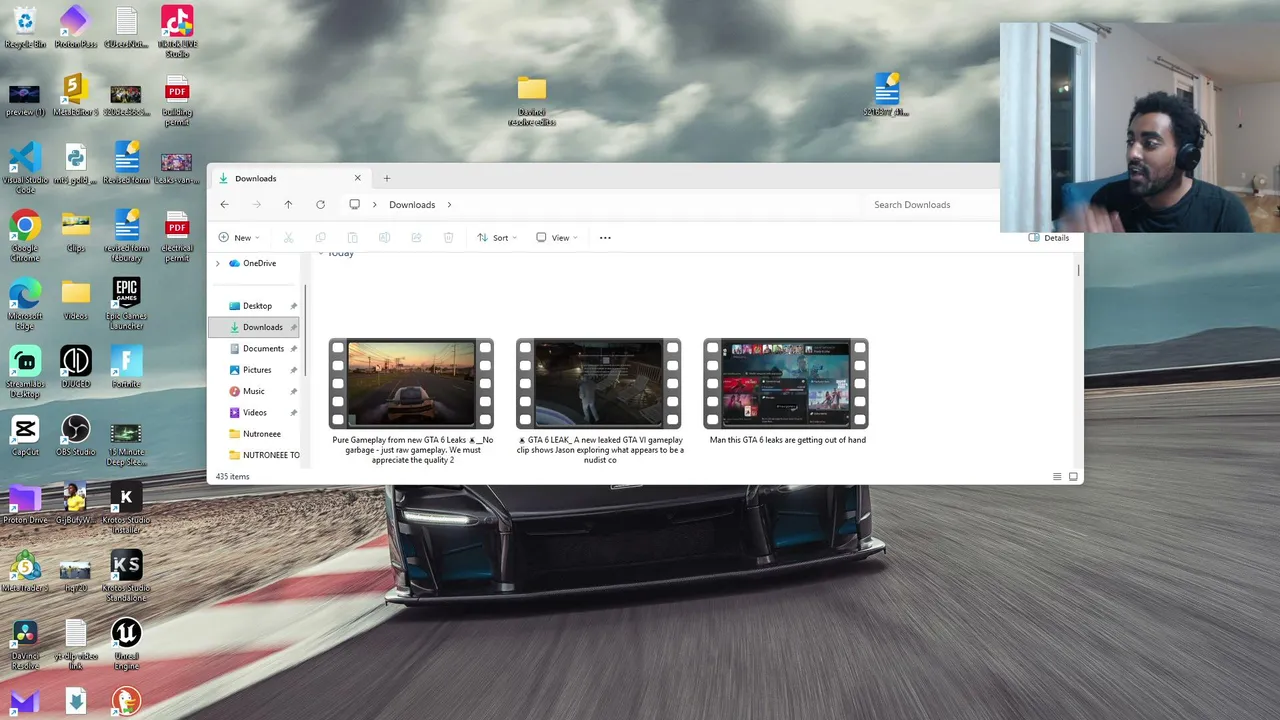
Task: Switch to details list view in status bar
Action: [x=1057, y=477]
